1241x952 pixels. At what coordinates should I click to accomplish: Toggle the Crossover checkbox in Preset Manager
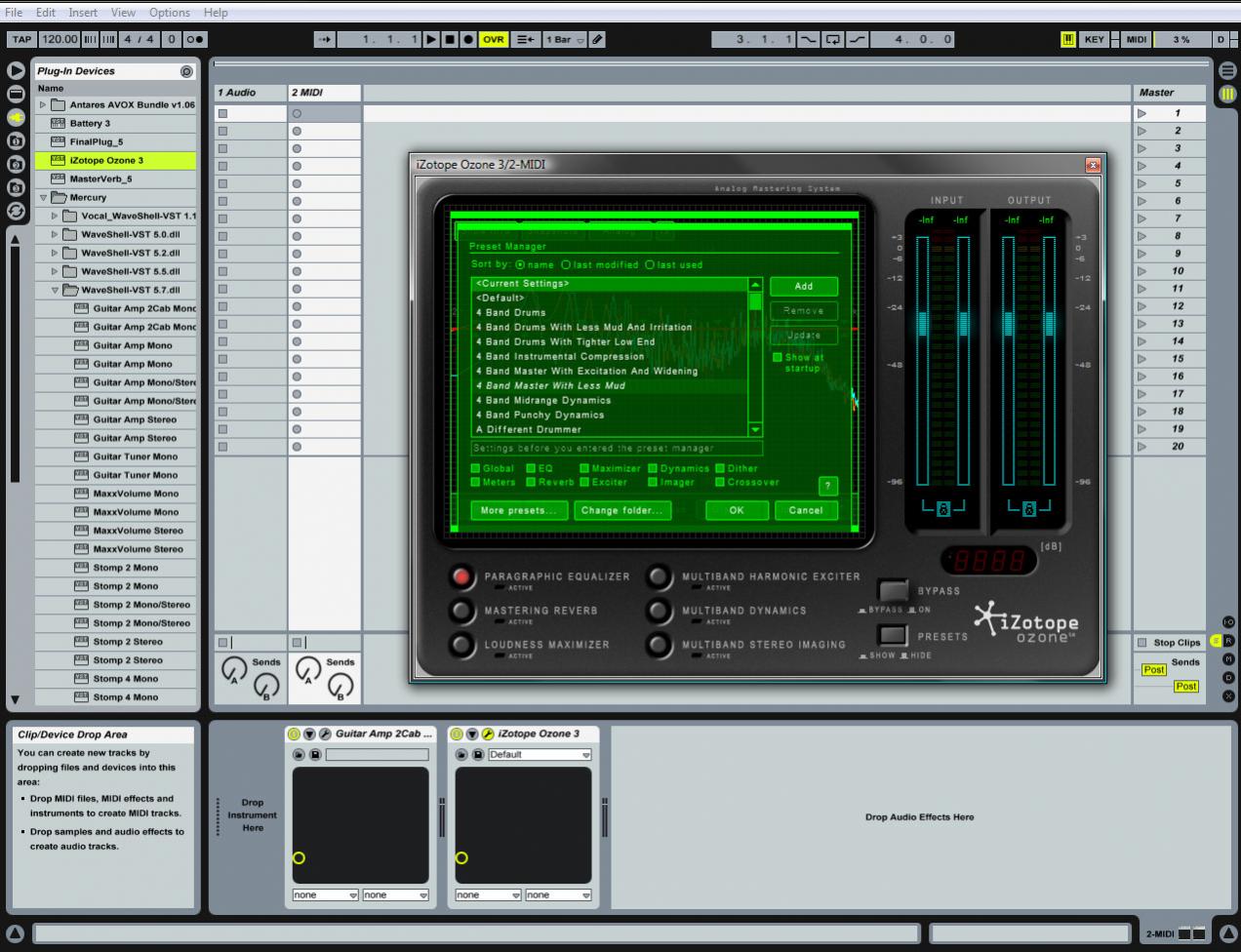720,482
